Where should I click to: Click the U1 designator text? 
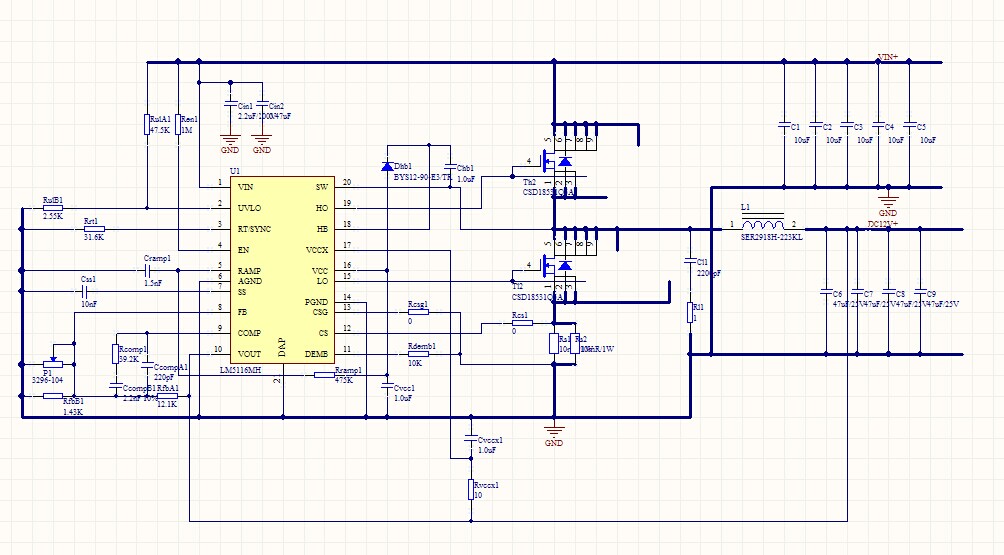coord(234,171)
